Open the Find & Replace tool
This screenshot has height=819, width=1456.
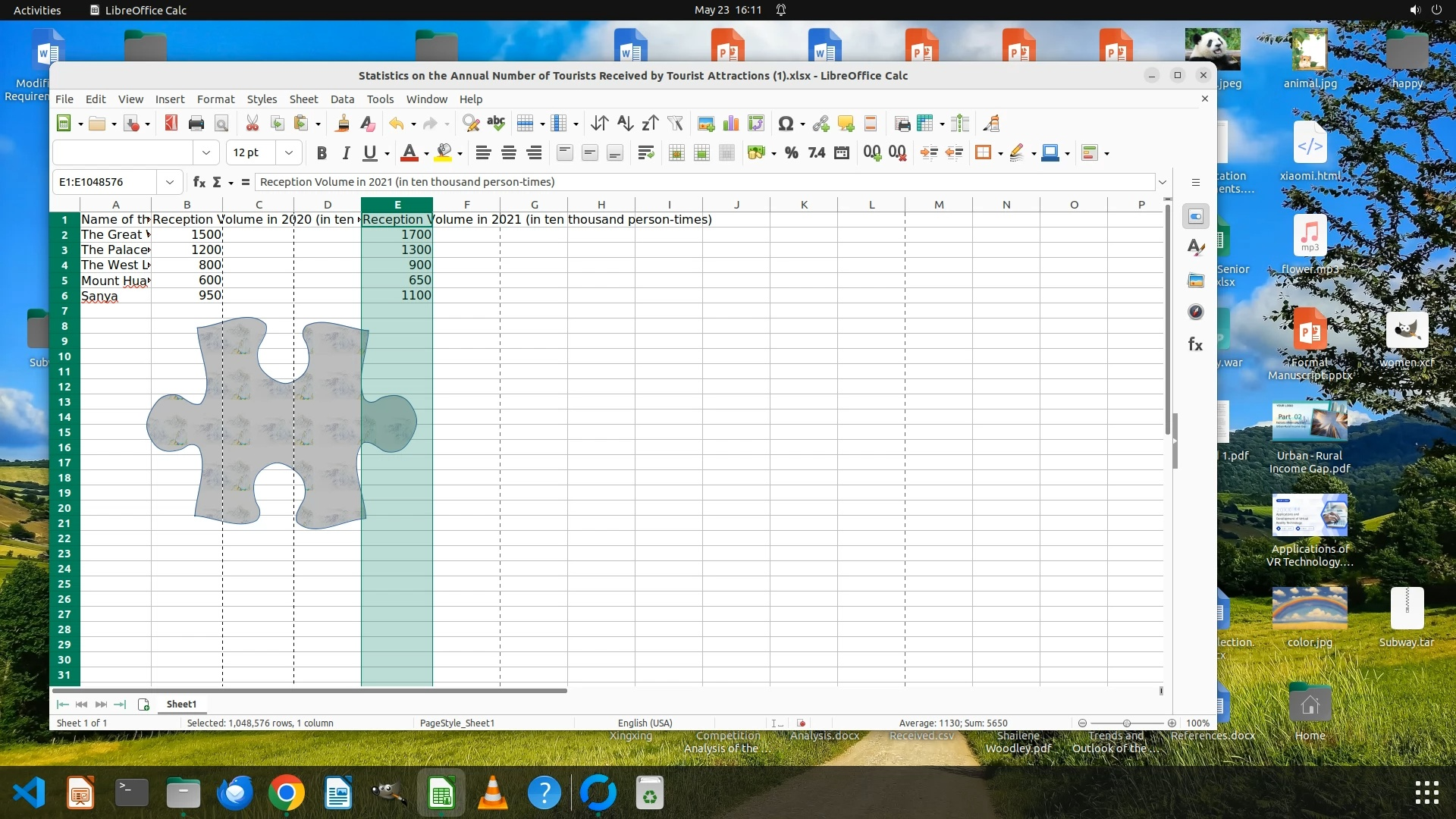(x=471, y=124)
